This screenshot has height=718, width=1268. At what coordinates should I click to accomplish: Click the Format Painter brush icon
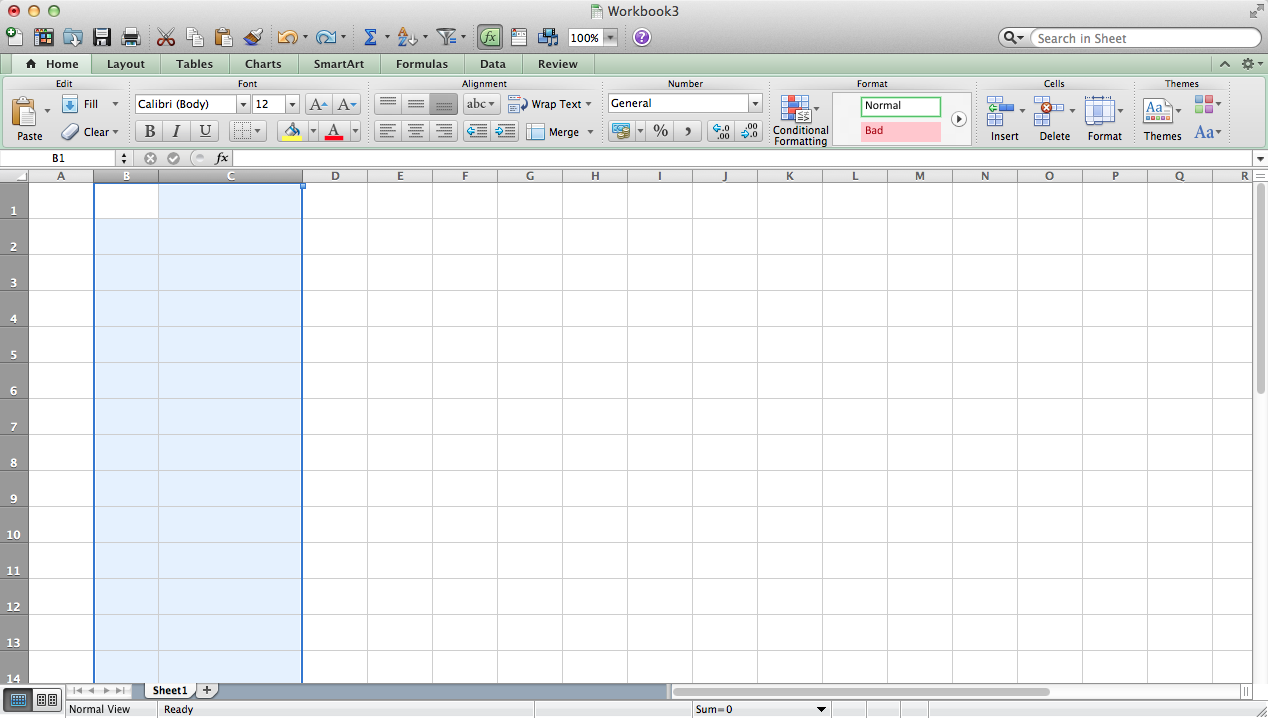(x=253, y=37)
